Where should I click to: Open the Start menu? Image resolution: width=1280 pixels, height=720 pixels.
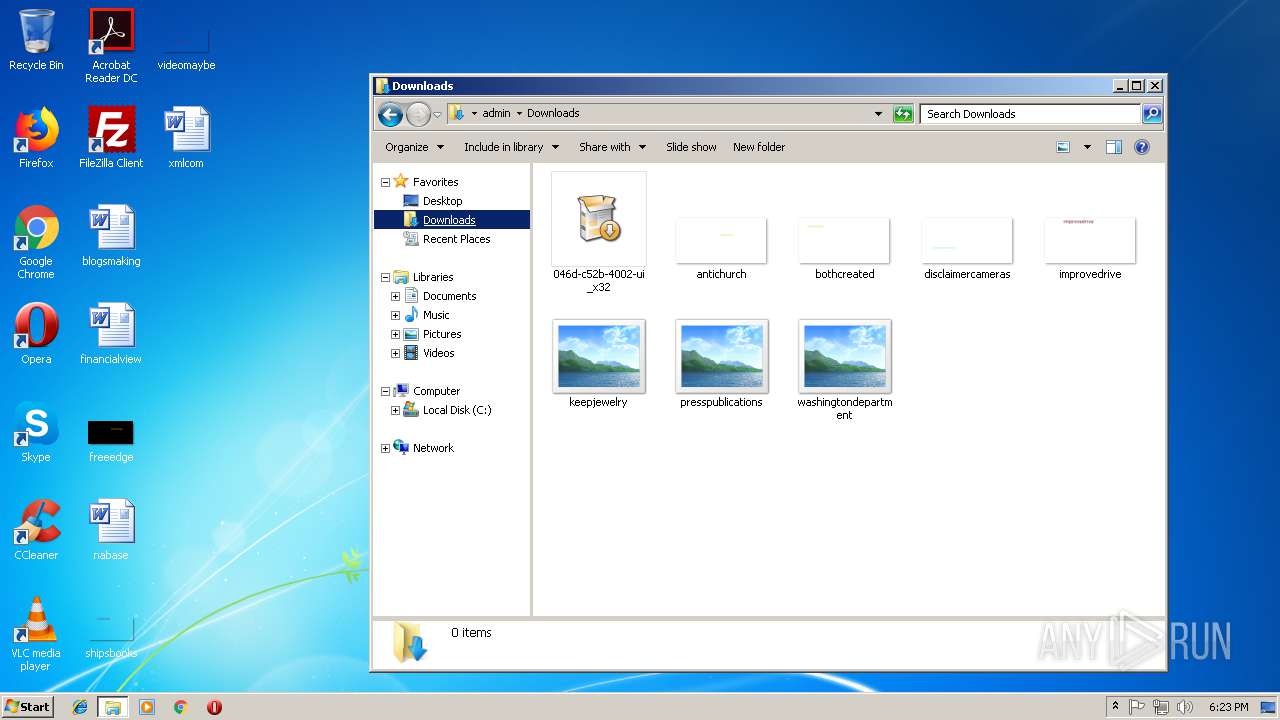pos(27,706)
